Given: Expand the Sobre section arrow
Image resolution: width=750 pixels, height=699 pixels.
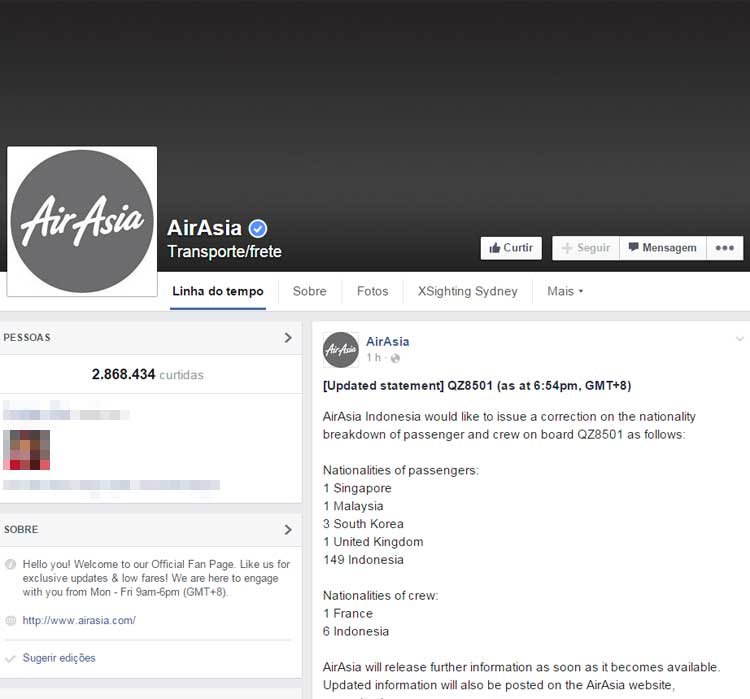Looking at the screenshot, I should pyautogui.click(x=288, y=530).
